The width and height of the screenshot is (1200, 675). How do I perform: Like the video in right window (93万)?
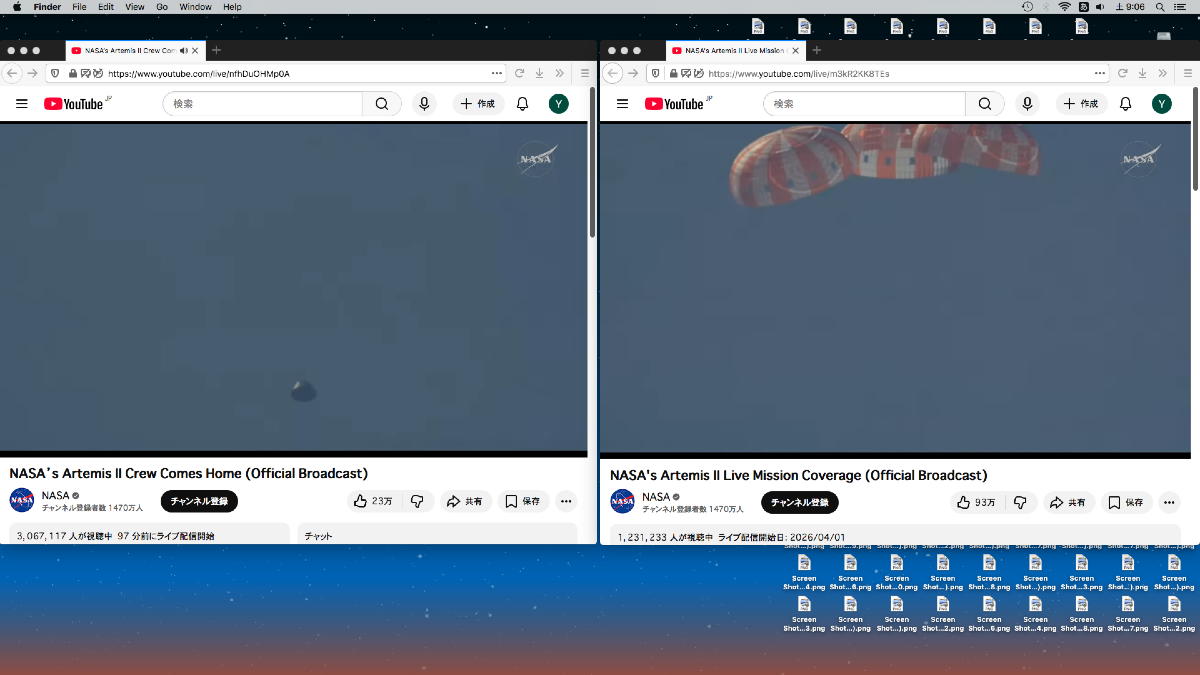tap(975, 502)
